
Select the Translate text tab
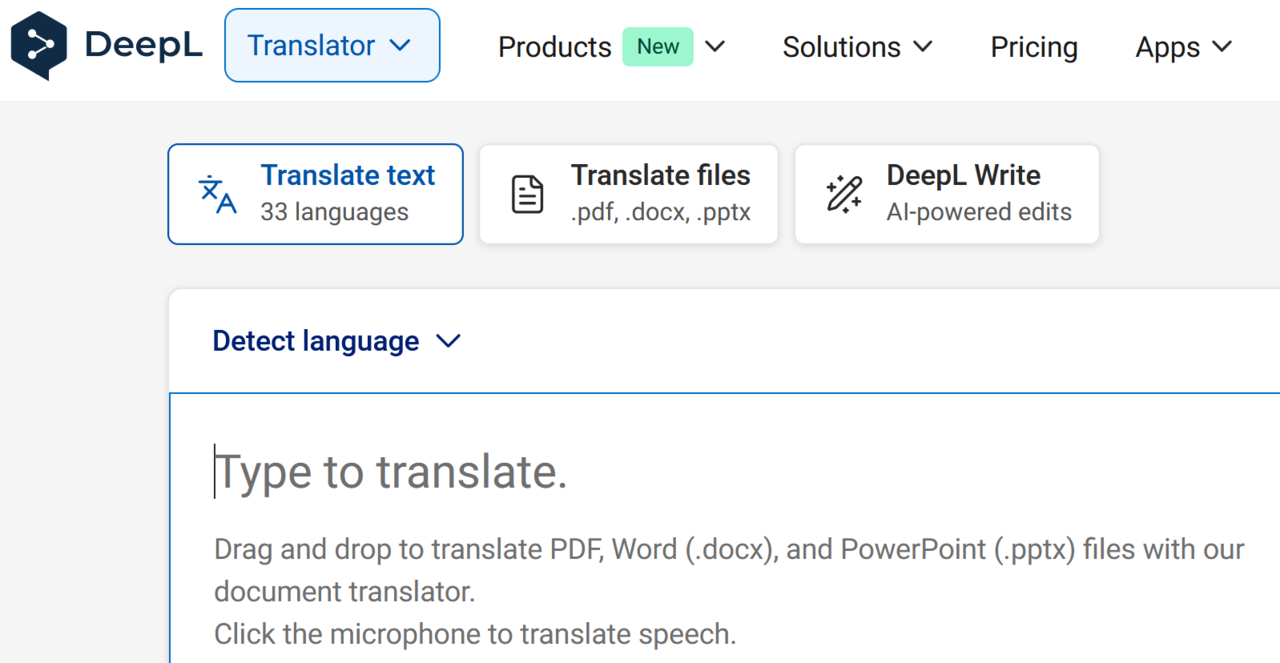tap(315, 194)
